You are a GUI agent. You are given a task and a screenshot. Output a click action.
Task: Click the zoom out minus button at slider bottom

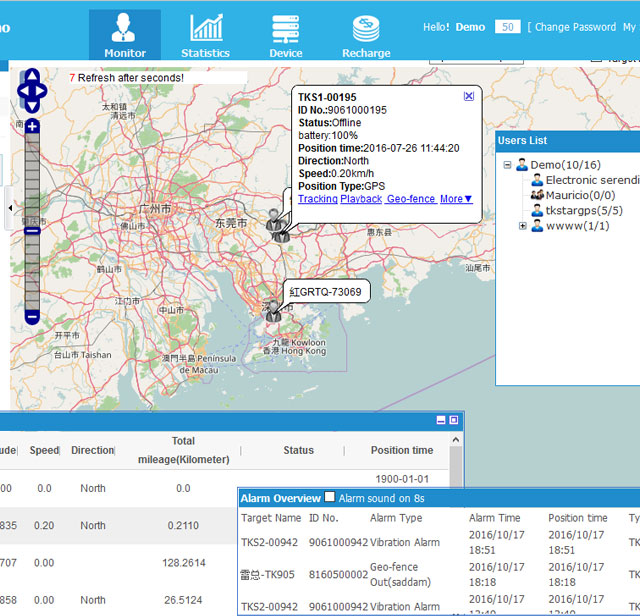coord(32,317)
